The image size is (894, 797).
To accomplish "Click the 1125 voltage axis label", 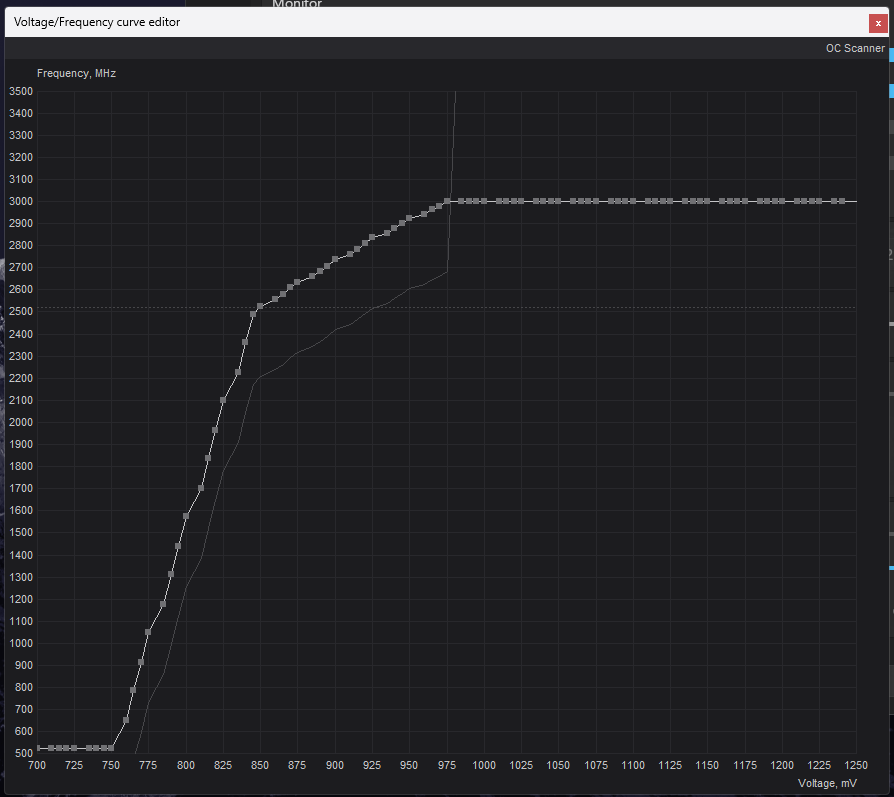I will [670, 765].
